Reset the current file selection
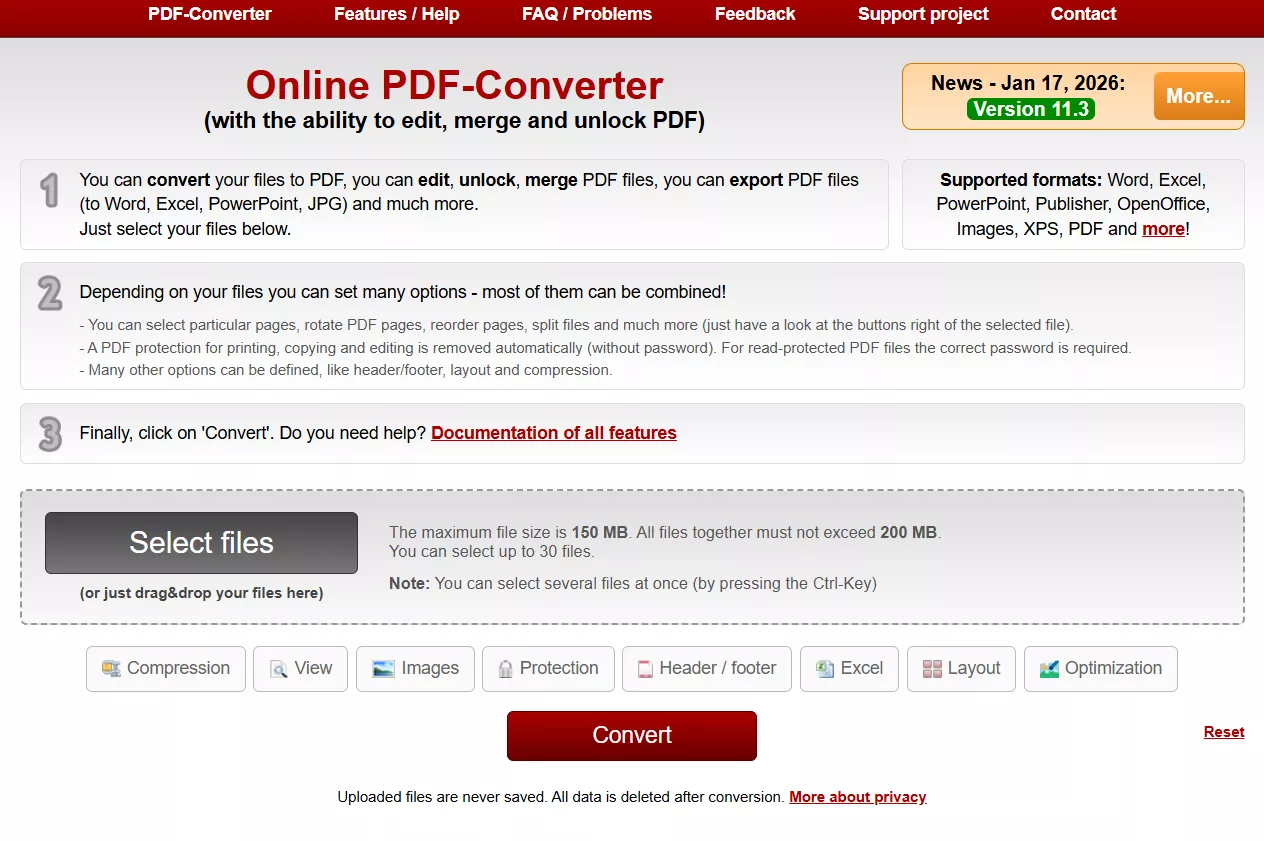1264x841 pixels. (x=1223, y=731)
